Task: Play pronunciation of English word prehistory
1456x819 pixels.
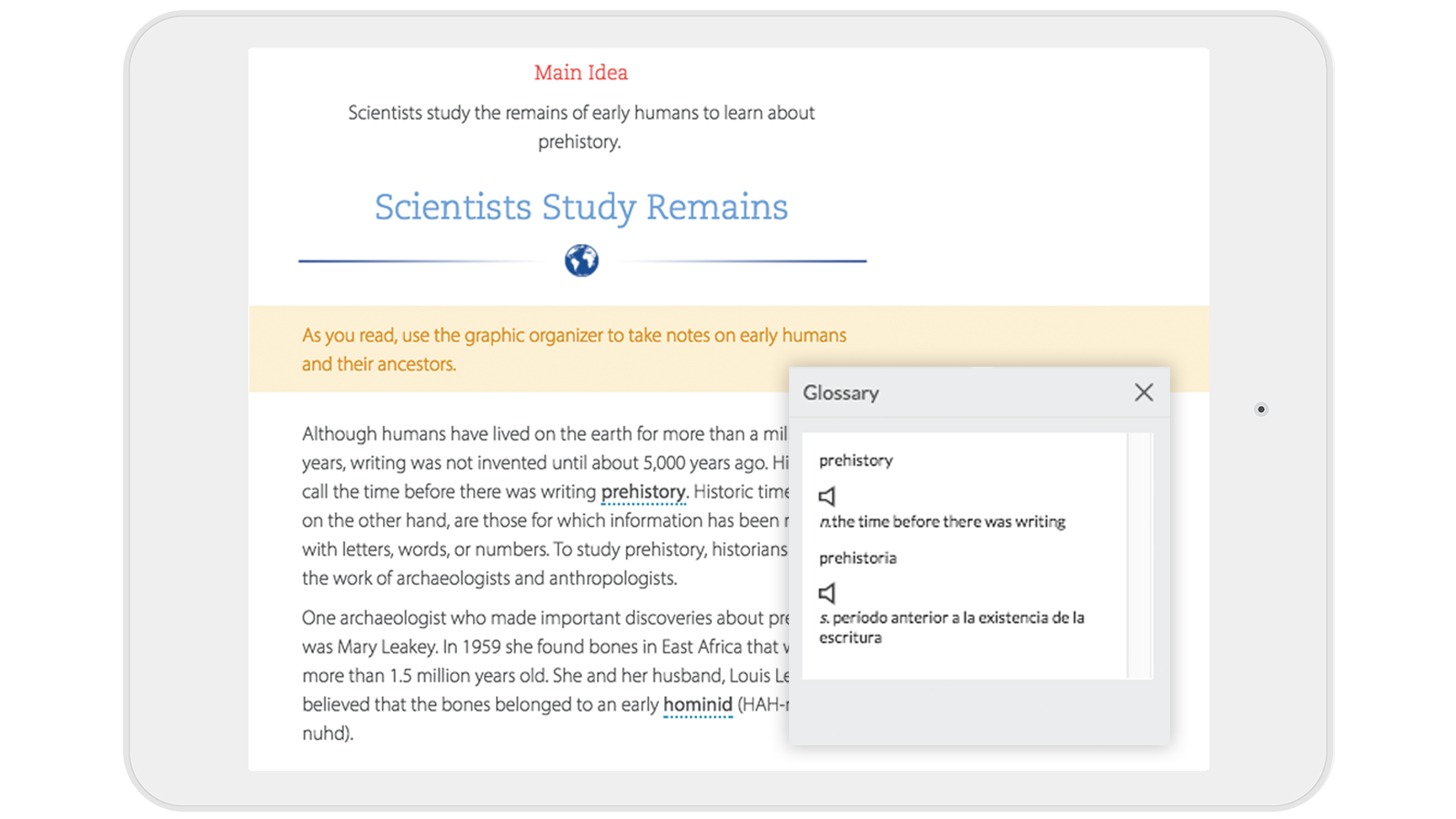Action: (828, 496)
